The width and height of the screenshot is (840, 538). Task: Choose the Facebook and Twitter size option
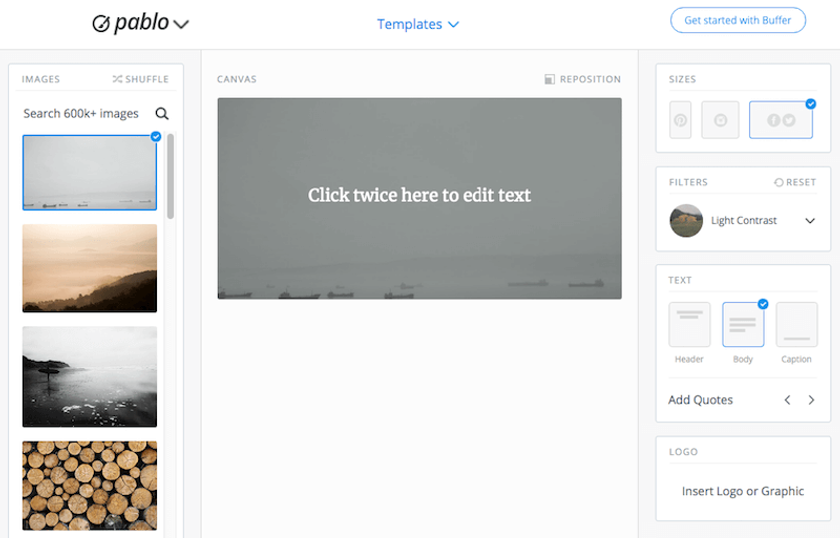tap(781, 120)
